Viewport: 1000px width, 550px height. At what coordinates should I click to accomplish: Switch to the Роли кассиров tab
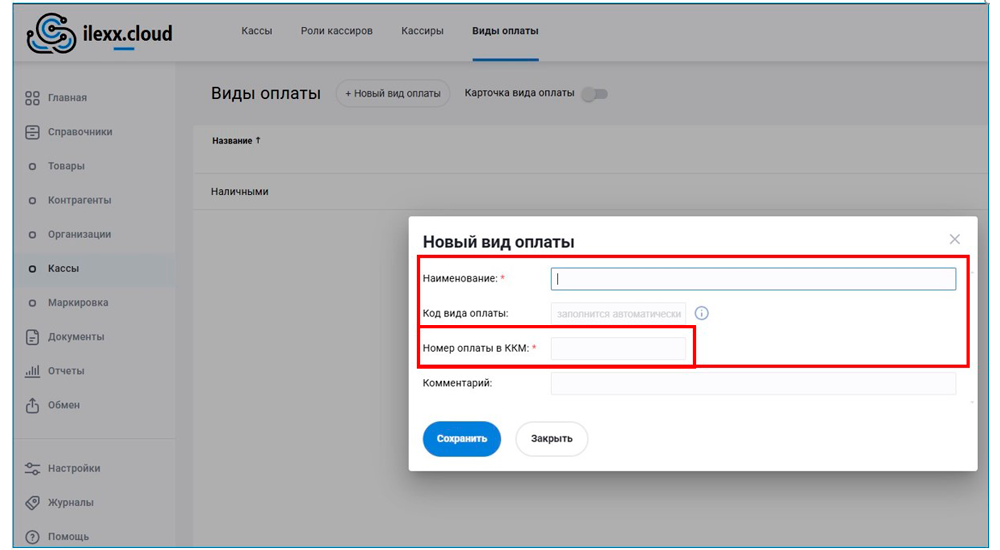(336, 31)
